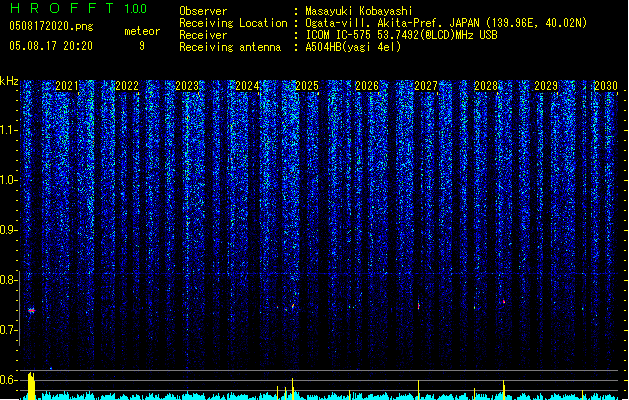Click the red meteor echo just before 2027
Viewport: 629px width, 400px height.
tap(418, 306)
